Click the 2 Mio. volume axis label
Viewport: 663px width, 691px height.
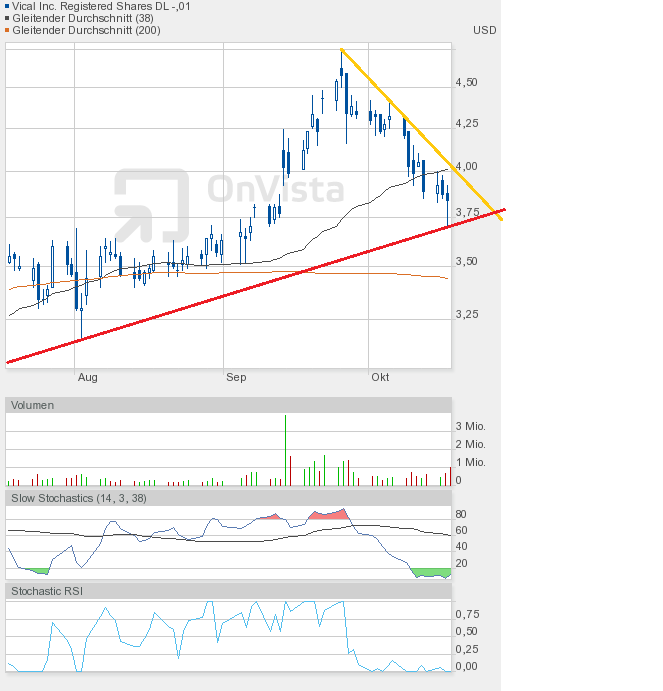(470, 444)
